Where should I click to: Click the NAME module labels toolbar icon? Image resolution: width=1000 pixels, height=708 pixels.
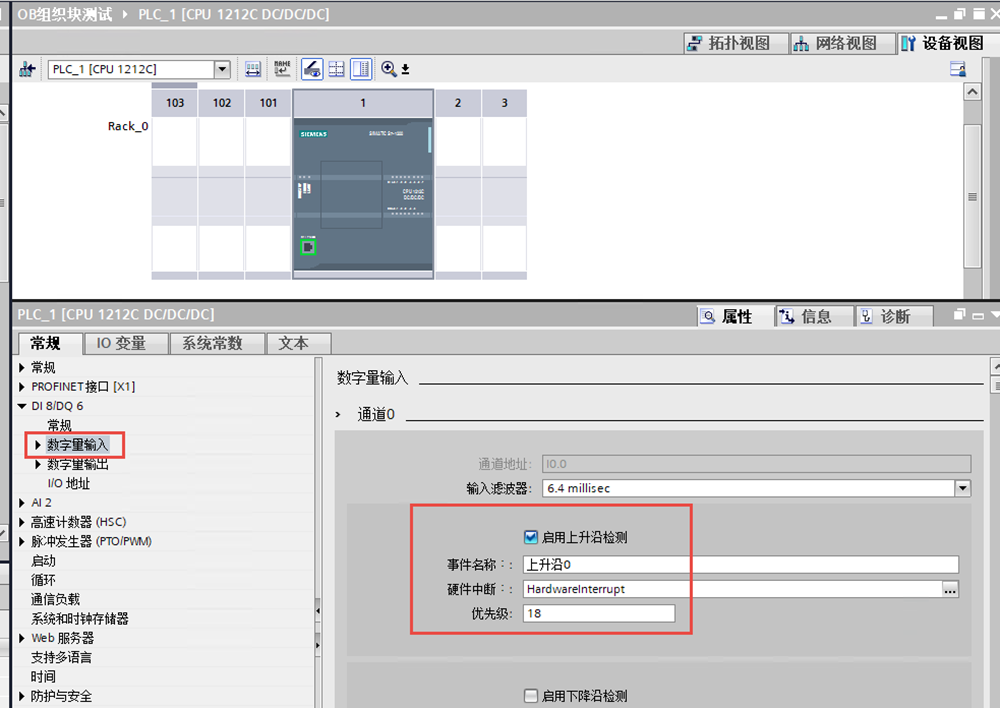[282, 69]
